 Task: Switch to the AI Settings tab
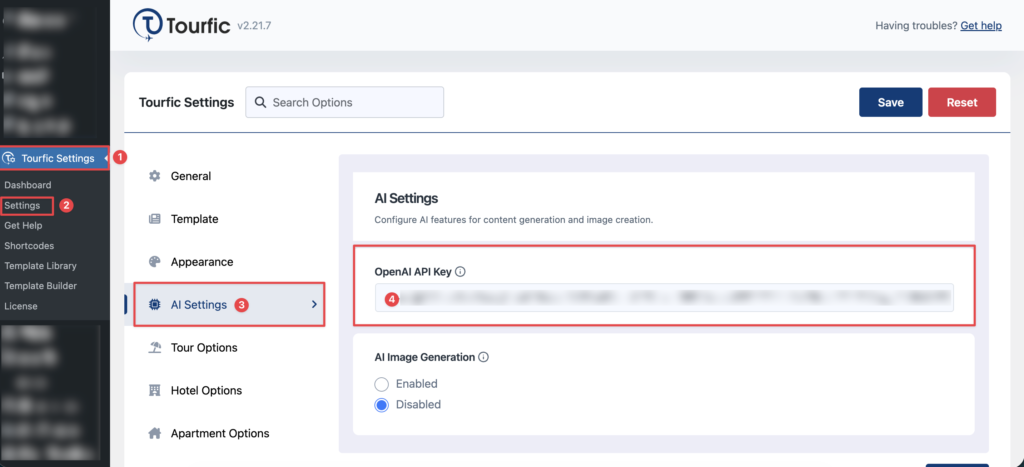coord(229,304)
